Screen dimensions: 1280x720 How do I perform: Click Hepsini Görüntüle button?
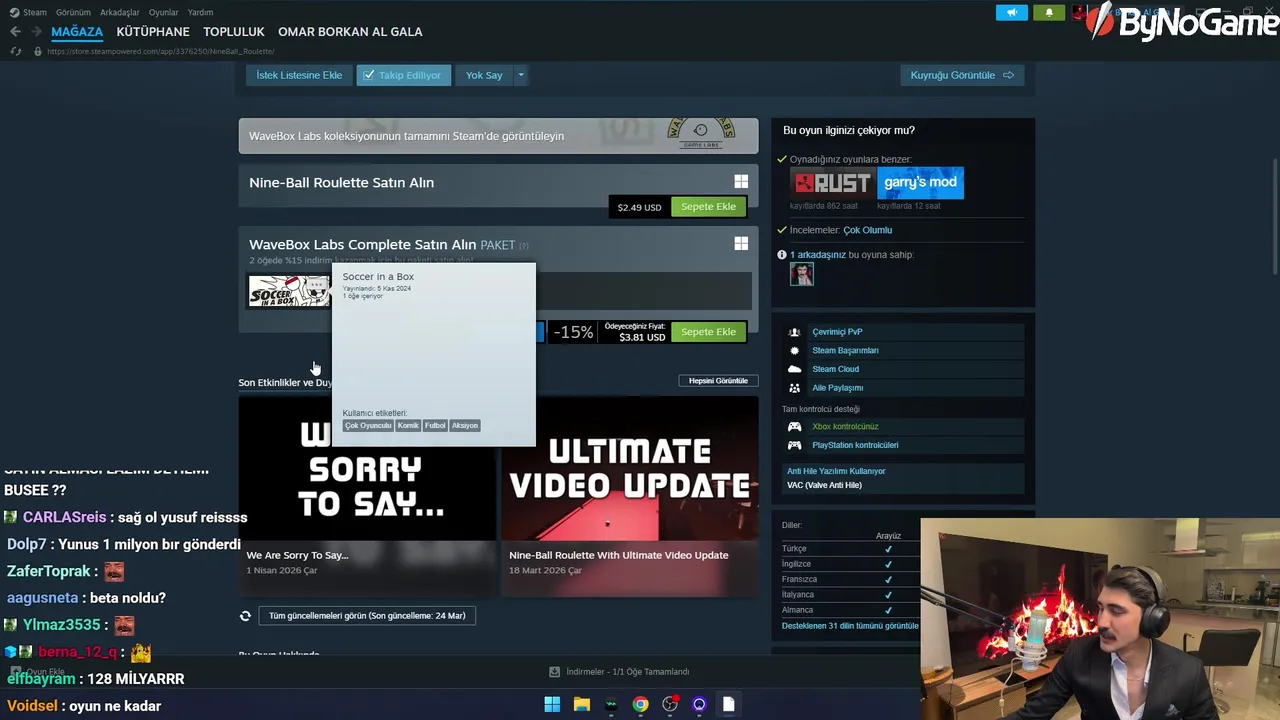pyautogui.click(x=718, y=381)
